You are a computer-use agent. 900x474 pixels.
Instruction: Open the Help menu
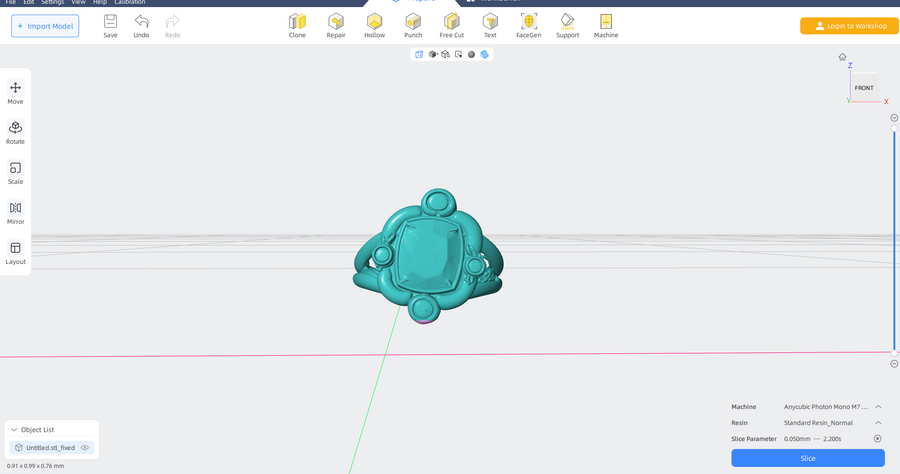pyautogui.click(x=100, y=2)
